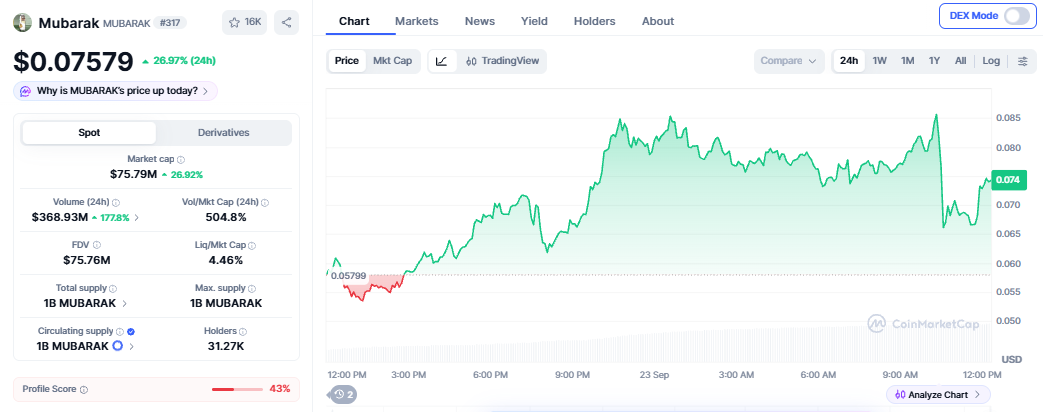The height and width of the screenshot is (412, 1043).
Task: Add Mubarak to watchlist with star button
Action: point(245,23)
